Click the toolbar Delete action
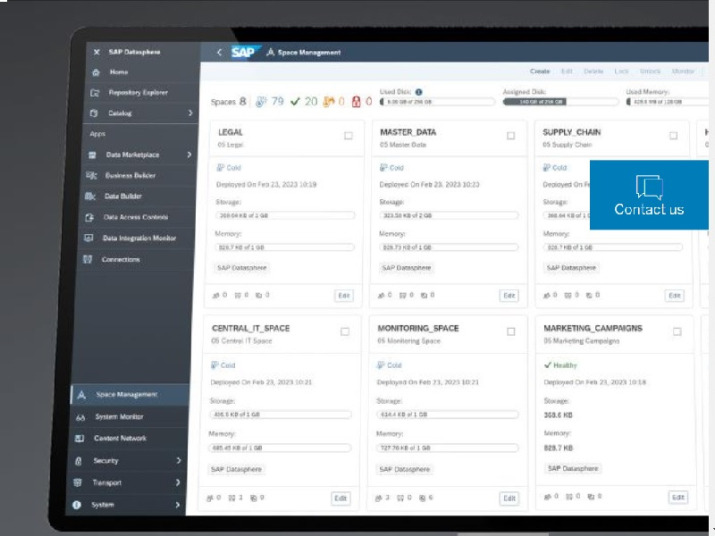The width and height of the screenshot is (715, 536). click(x=593, y=71)
